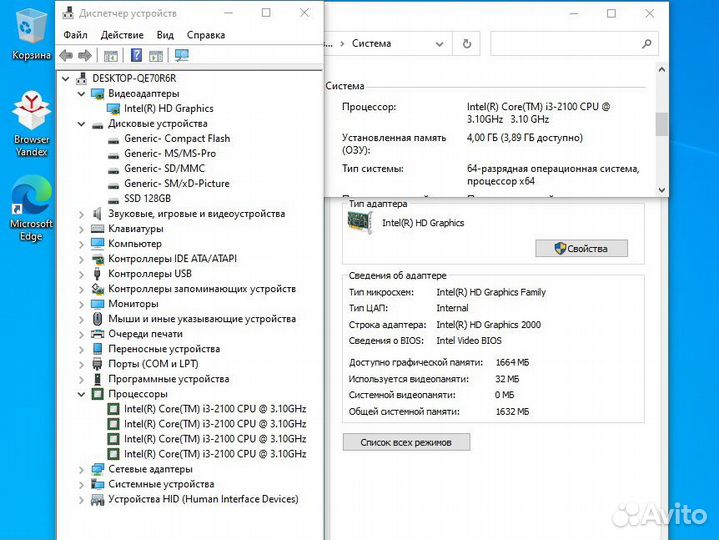The height and width of the screenshot is (540, 719).
Task: Click the adapter card image in Тип адаптера
Action: [360, 223]
